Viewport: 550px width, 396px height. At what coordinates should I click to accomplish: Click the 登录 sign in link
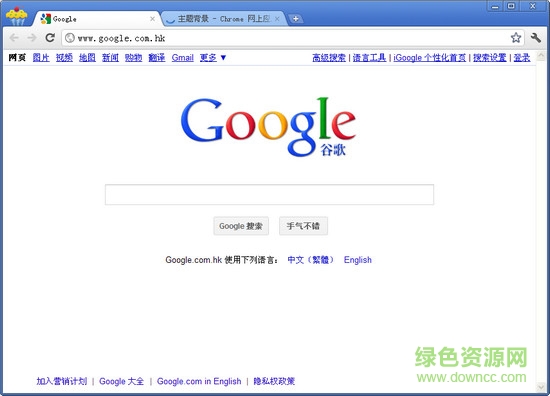click(x=522, y=58)
